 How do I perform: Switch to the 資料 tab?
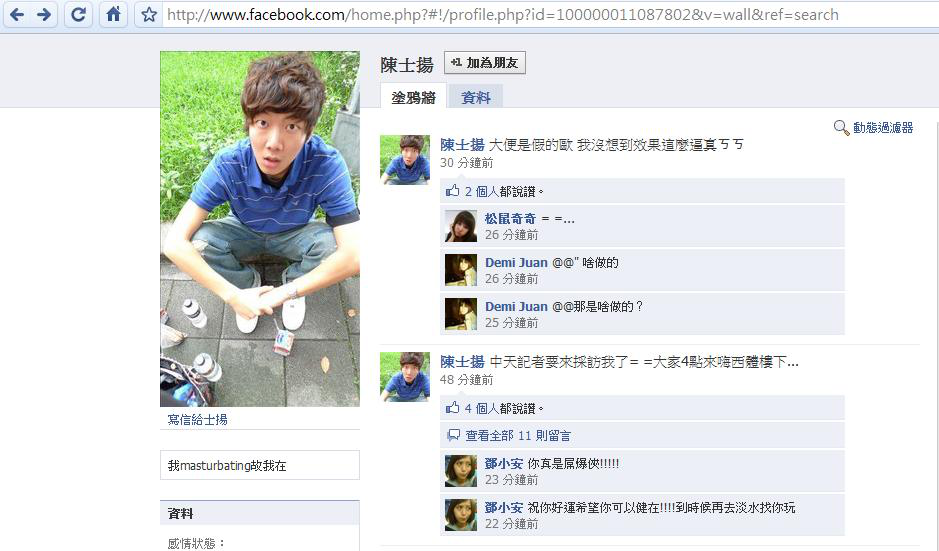[x=475, y=98]
